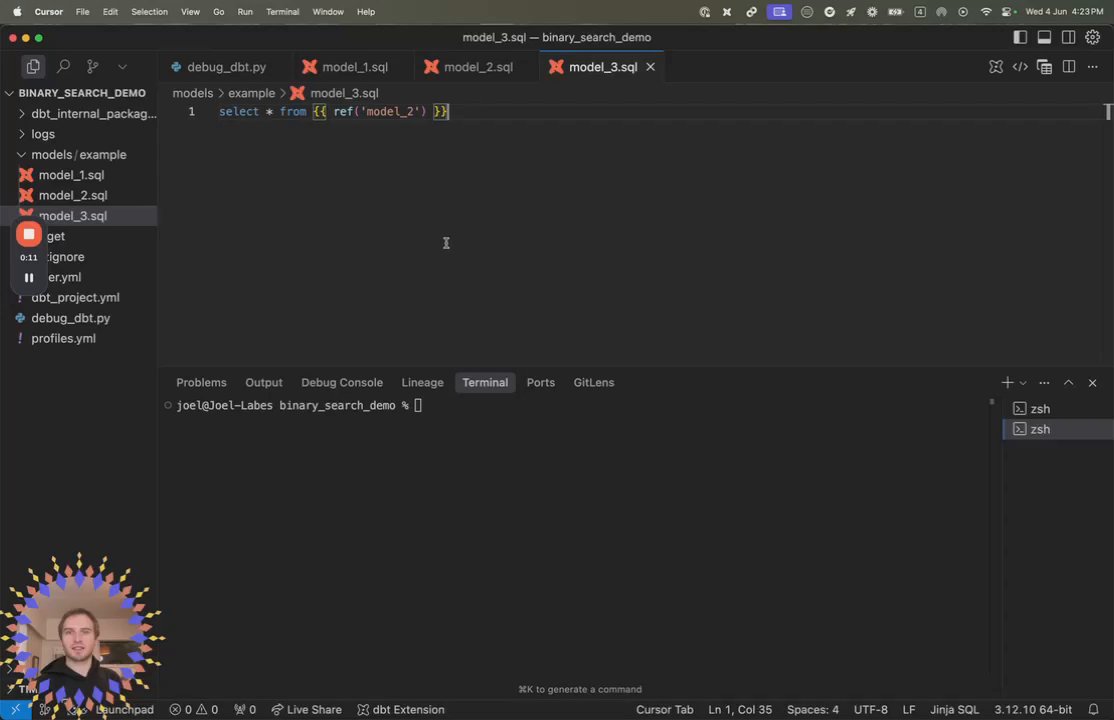Pause the screen recording
The height and width of the screenshot is (720, 1114).
(x=28, y=278)
